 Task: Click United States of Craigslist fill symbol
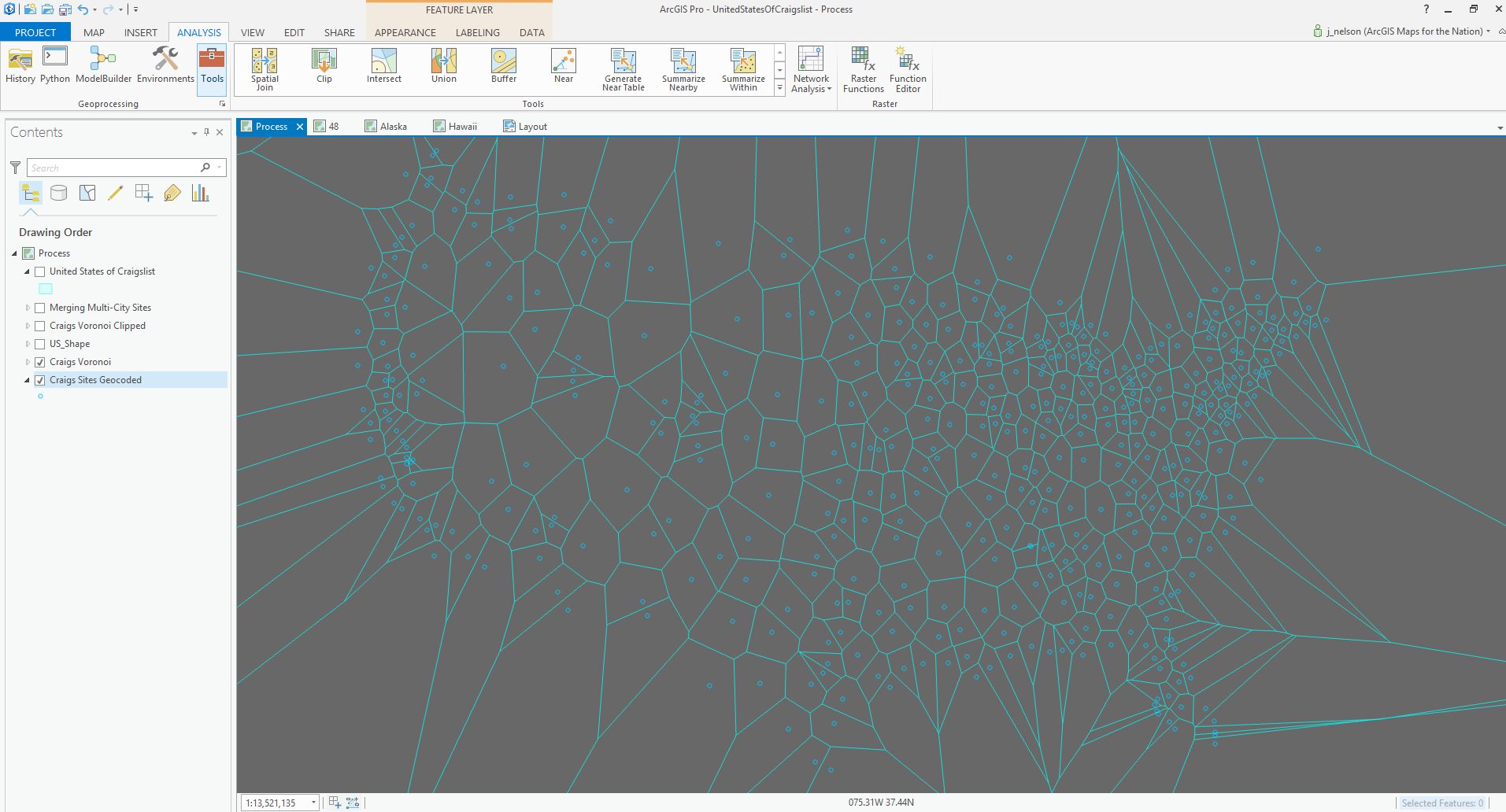pos(46,289)
